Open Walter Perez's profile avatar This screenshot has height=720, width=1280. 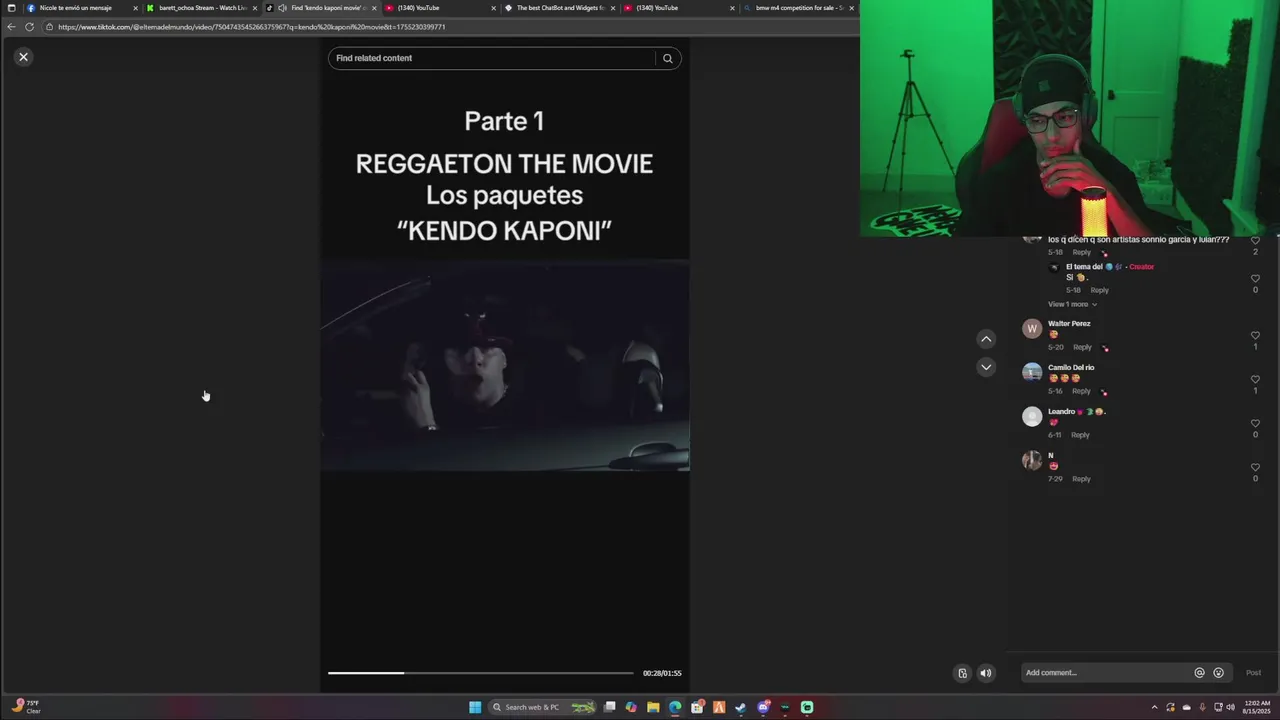point(1032,329)
